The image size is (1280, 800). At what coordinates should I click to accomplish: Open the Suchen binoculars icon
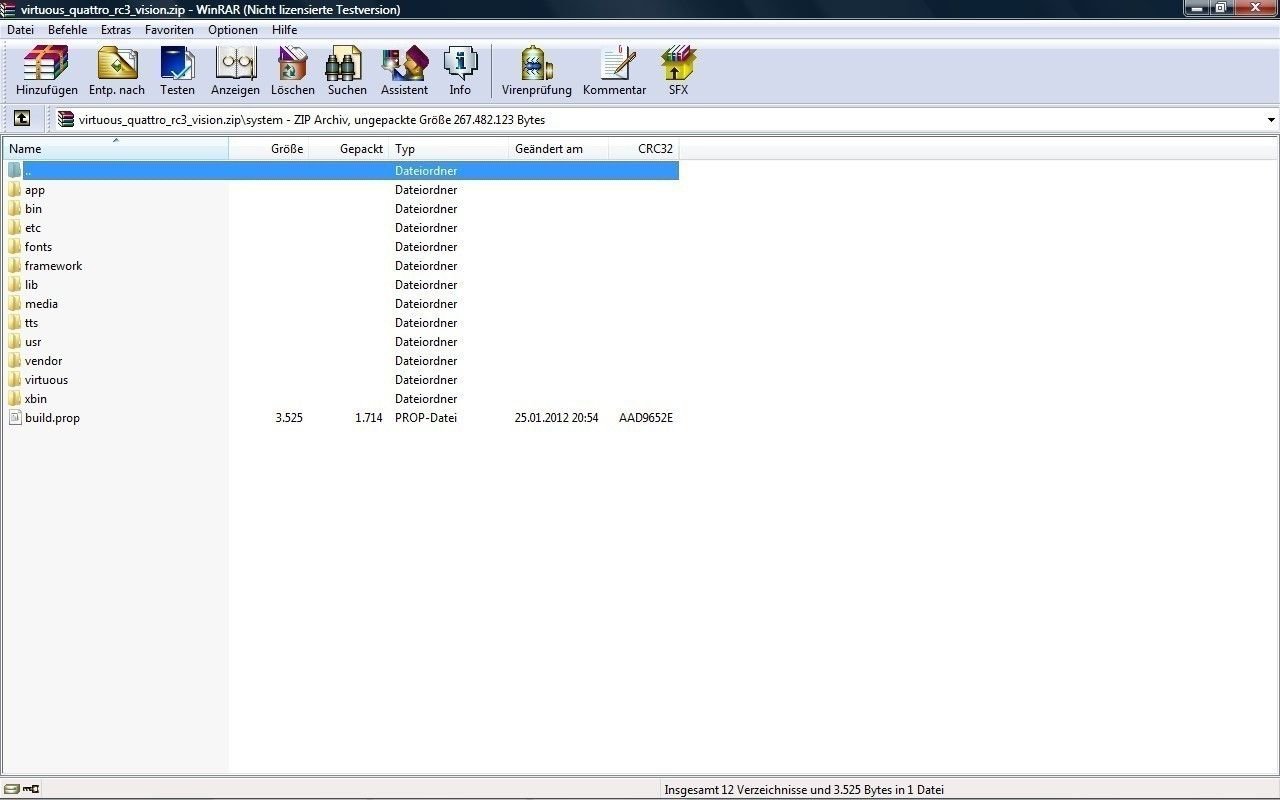click(x=346, y=63)
